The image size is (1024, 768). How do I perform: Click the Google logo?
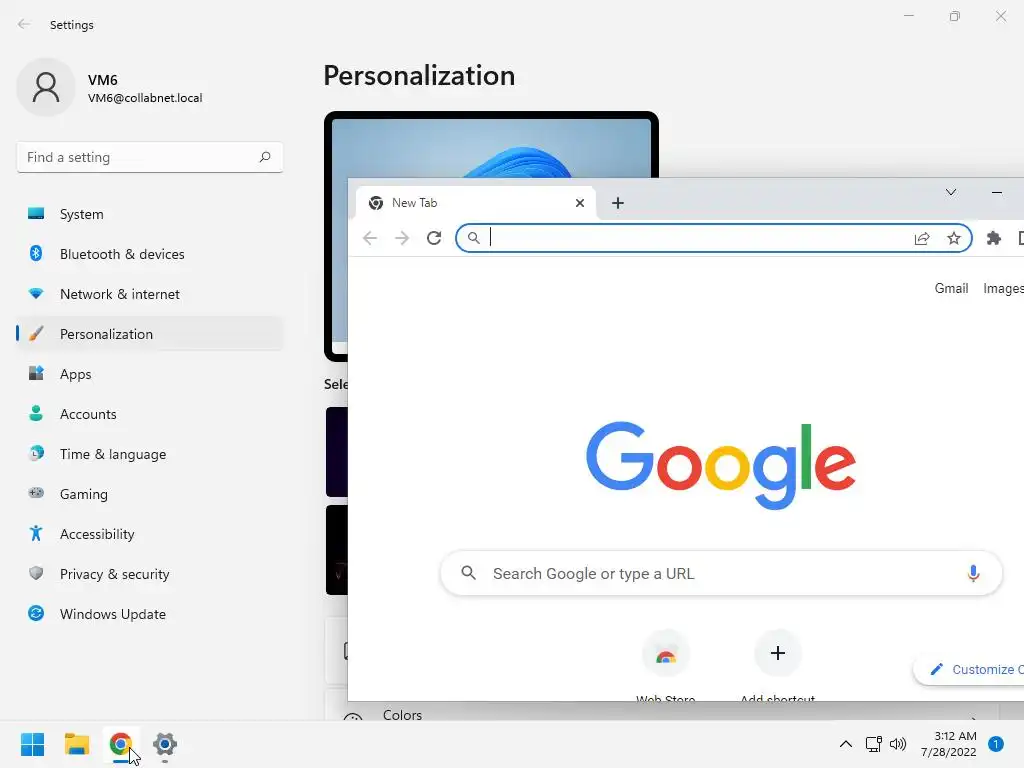click(721, 464)
